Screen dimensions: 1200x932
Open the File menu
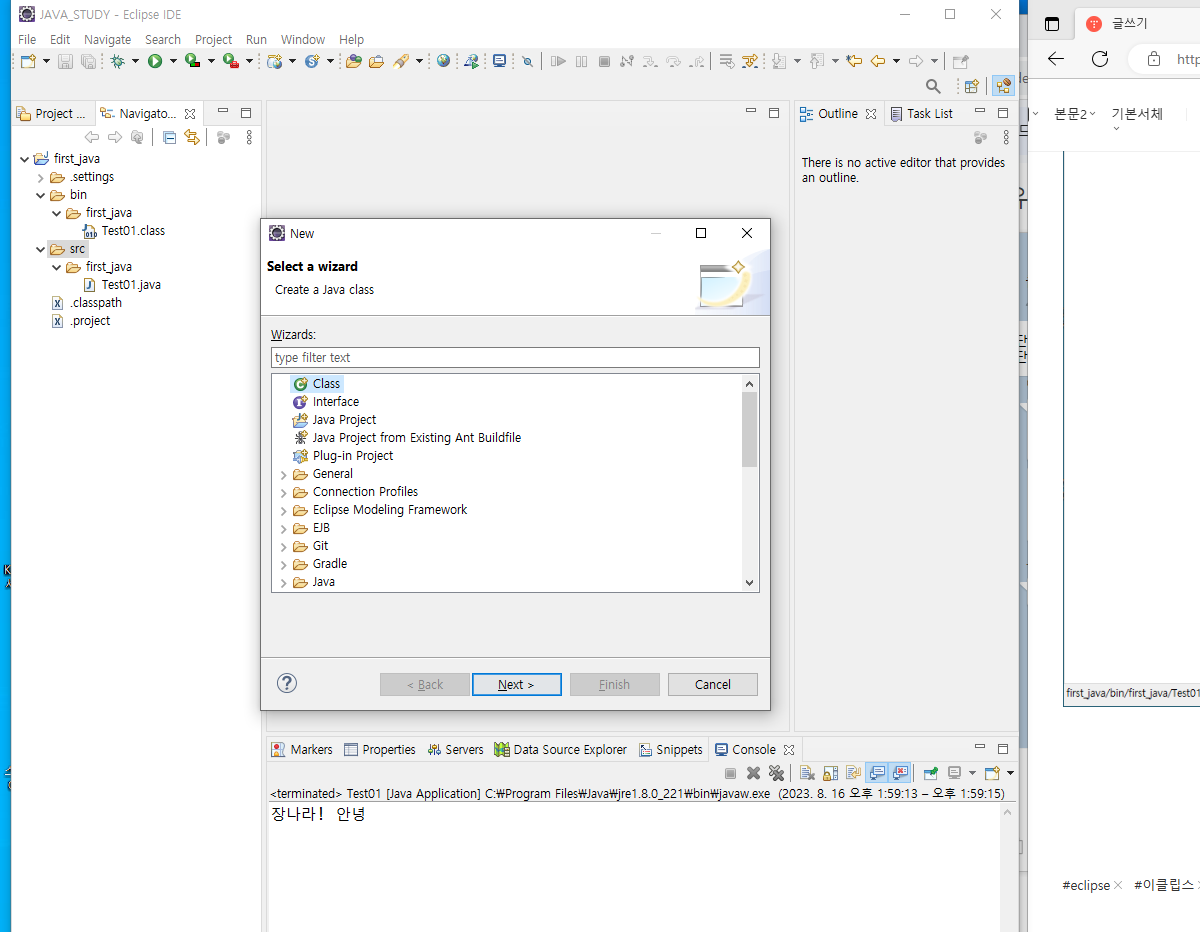pos(27,39)
